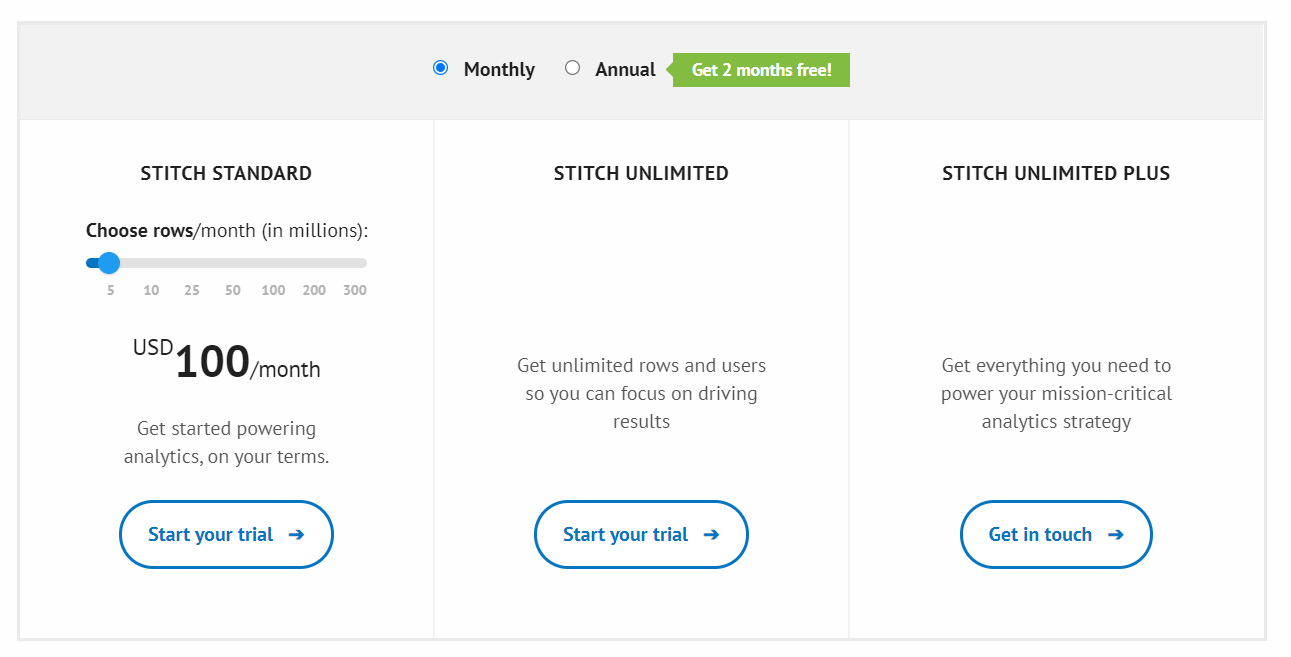Select the 5 million rows tick mark

(x=110, y=289)
